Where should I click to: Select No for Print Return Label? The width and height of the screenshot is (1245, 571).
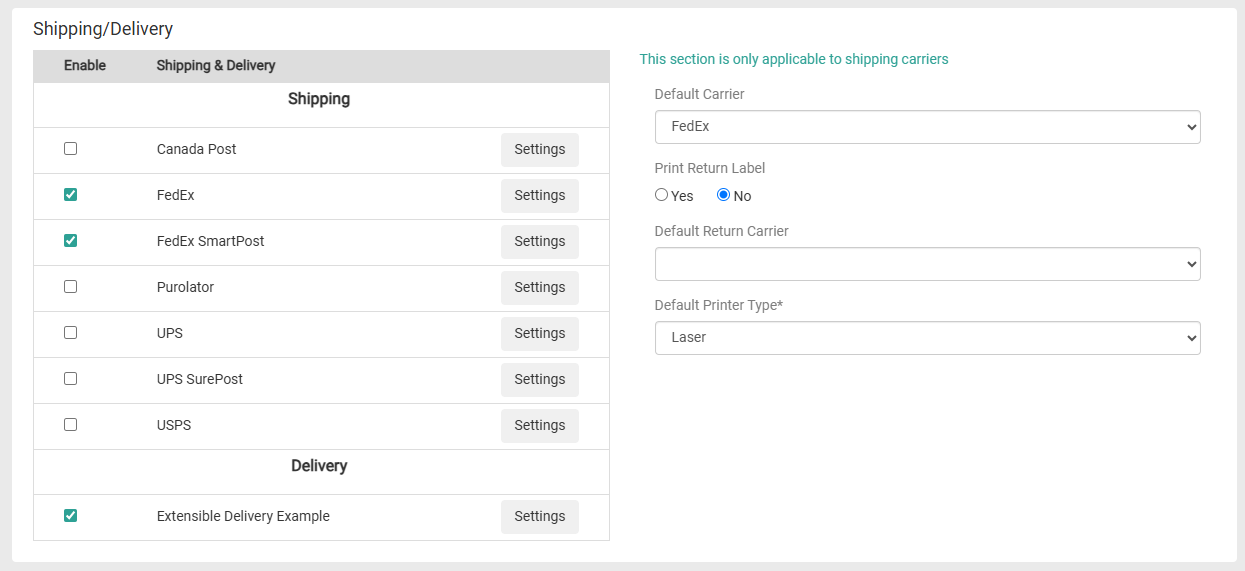click(x=723, y=195)
